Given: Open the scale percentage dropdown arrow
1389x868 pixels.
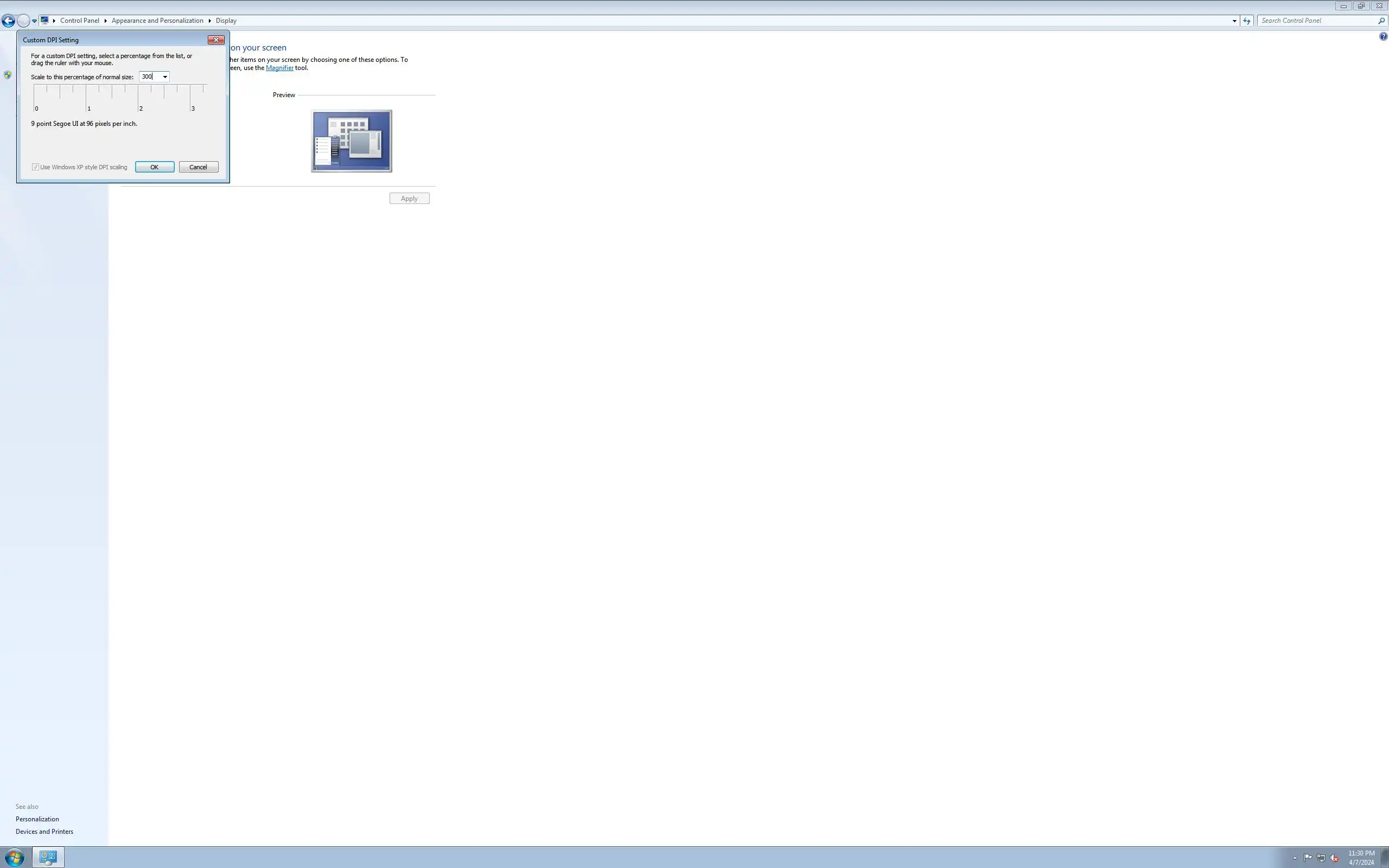Looking at the screenshot, I should 165,77.
